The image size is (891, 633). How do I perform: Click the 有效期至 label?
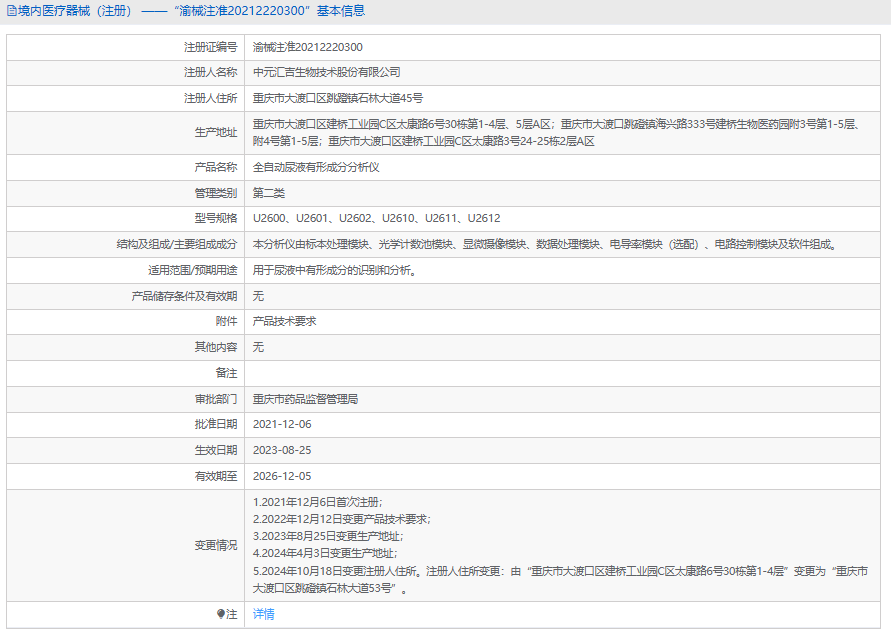[216, 476]
